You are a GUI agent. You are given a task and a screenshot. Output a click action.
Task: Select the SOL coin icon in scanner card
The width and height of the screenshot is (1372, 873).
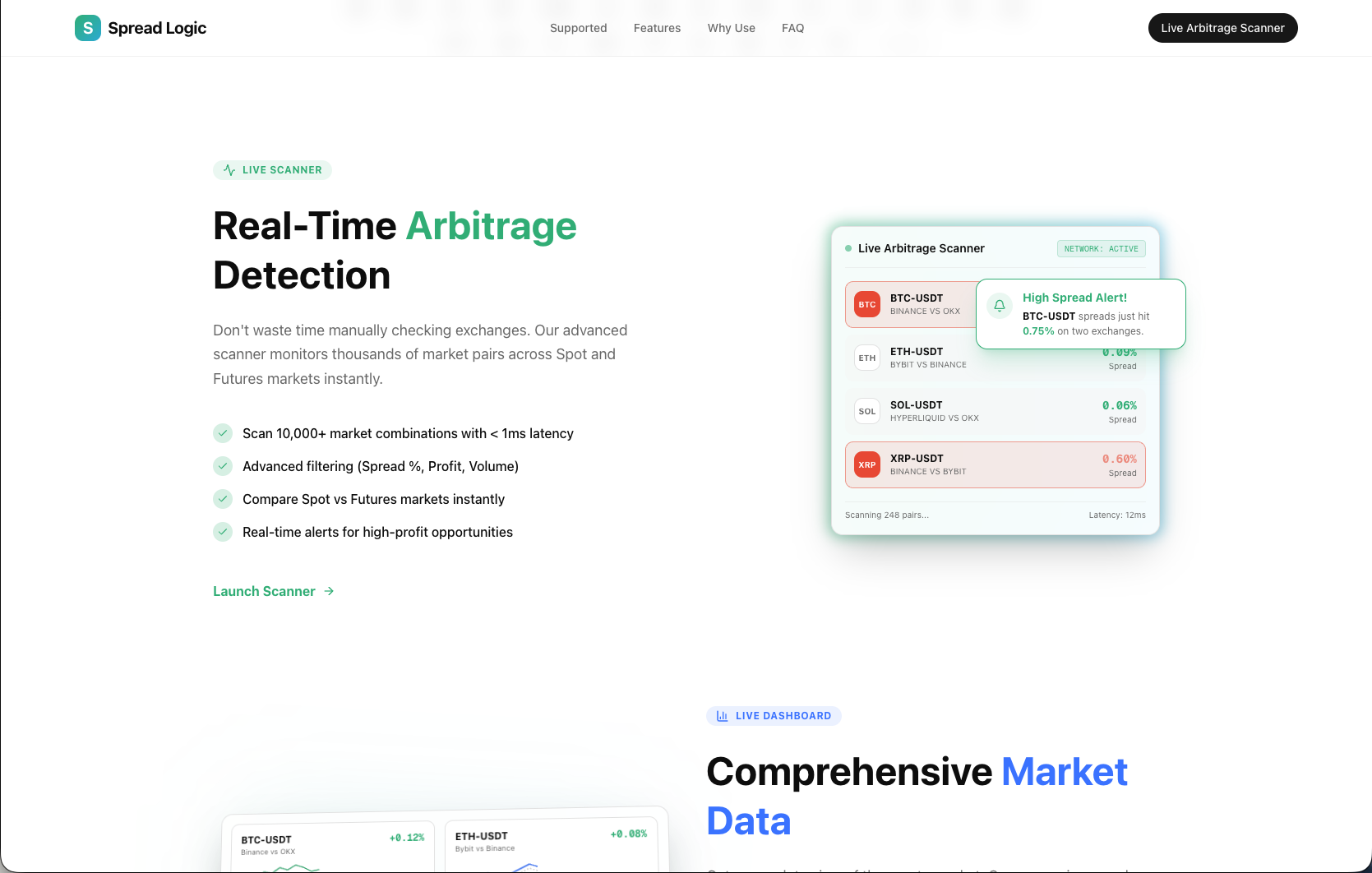pos(866,411)
